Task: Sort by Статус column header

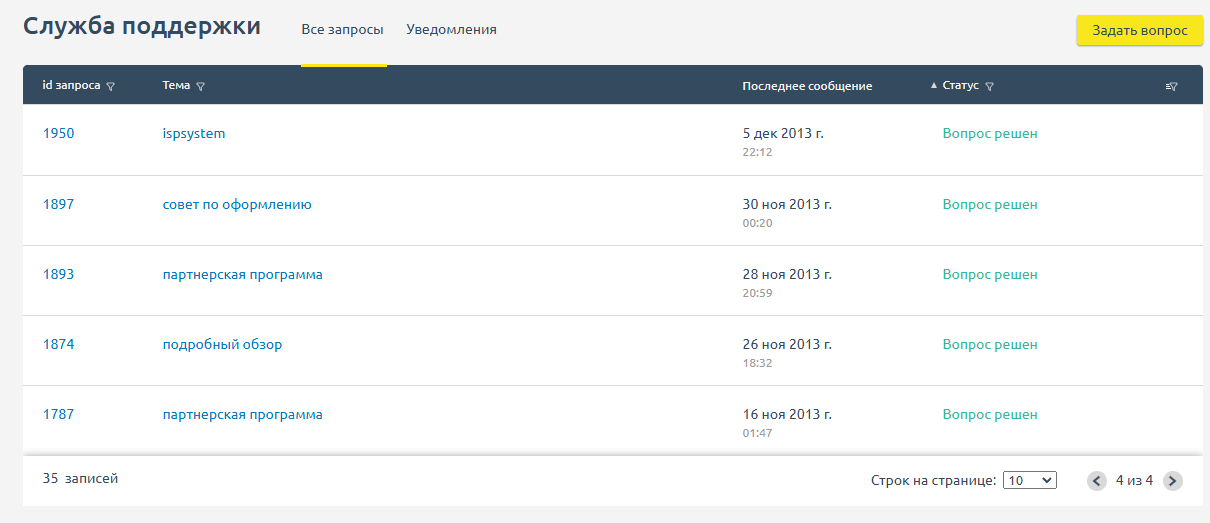Action: coord(960,86)
